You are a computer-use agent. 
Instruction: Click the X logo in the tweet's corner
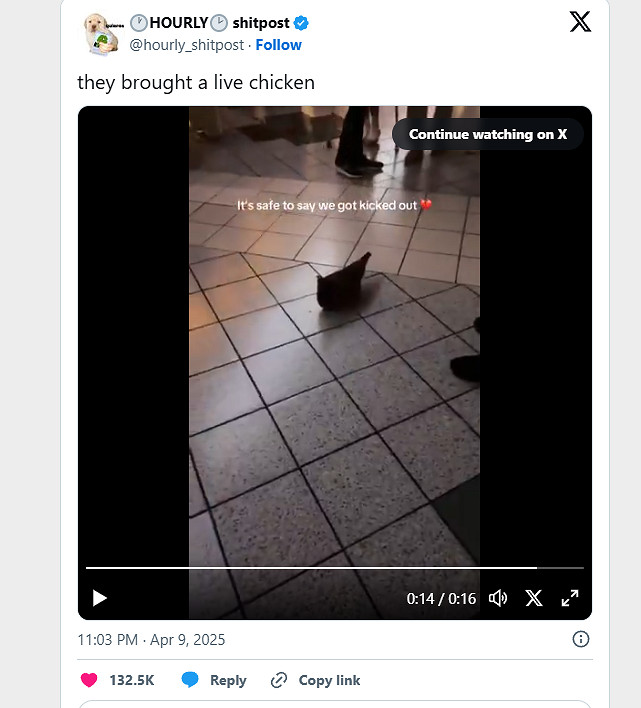(580, 22)
